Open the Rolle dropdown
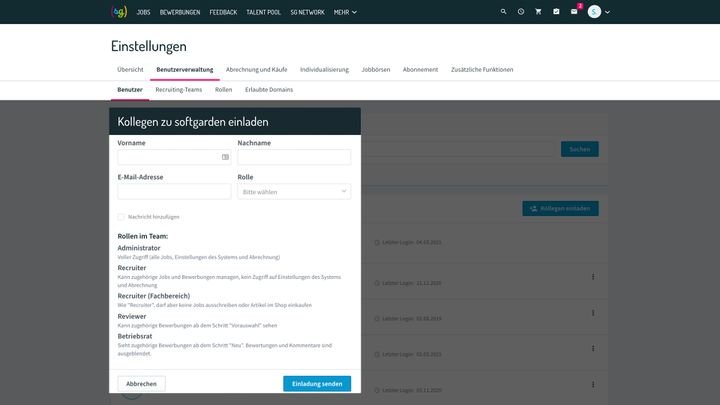Viewport: 720px width, 405px height. tap(294, 191)
